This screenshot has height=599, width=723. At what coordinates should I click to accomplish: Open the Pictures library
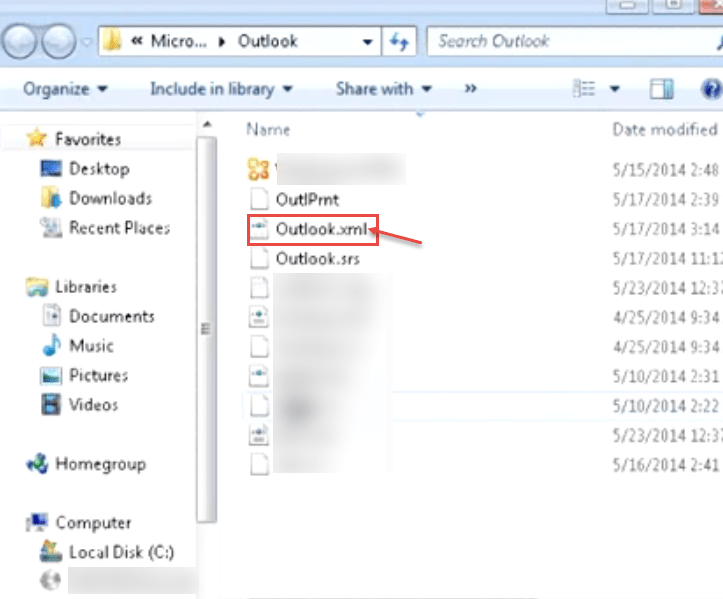click(x=98, y=375)
